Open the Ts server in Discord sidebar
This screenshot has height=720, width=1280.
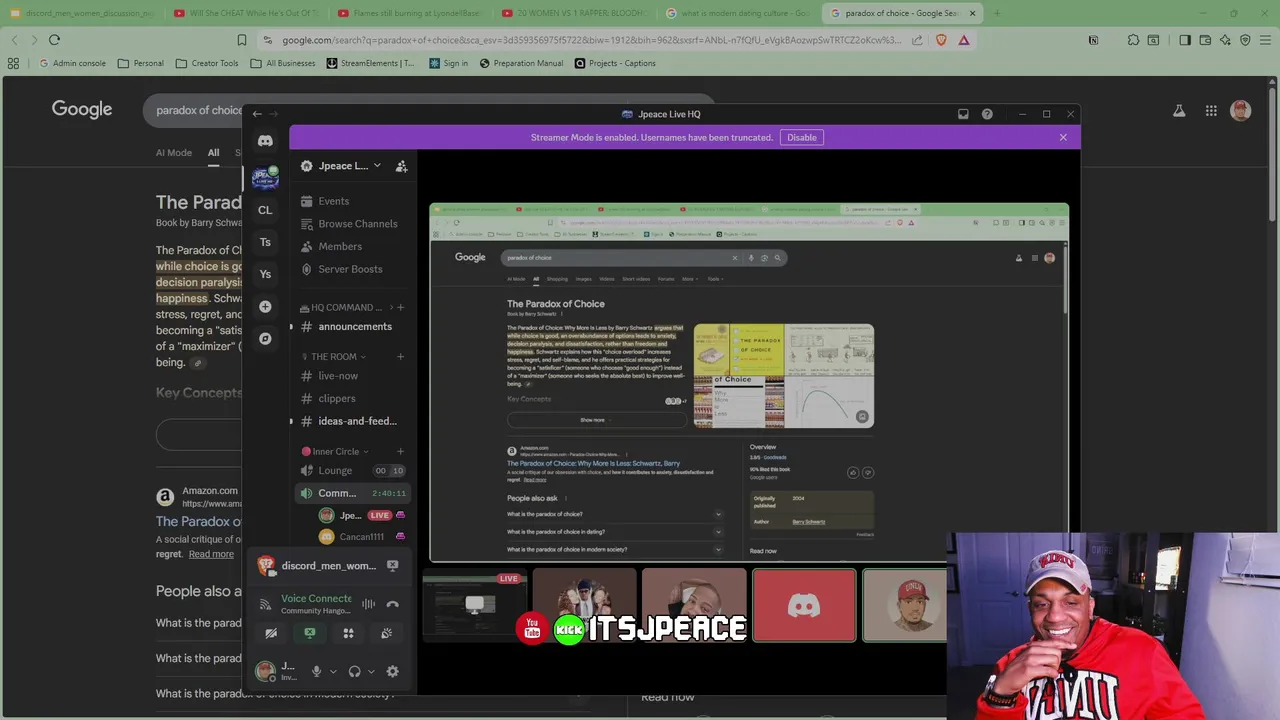265,242
